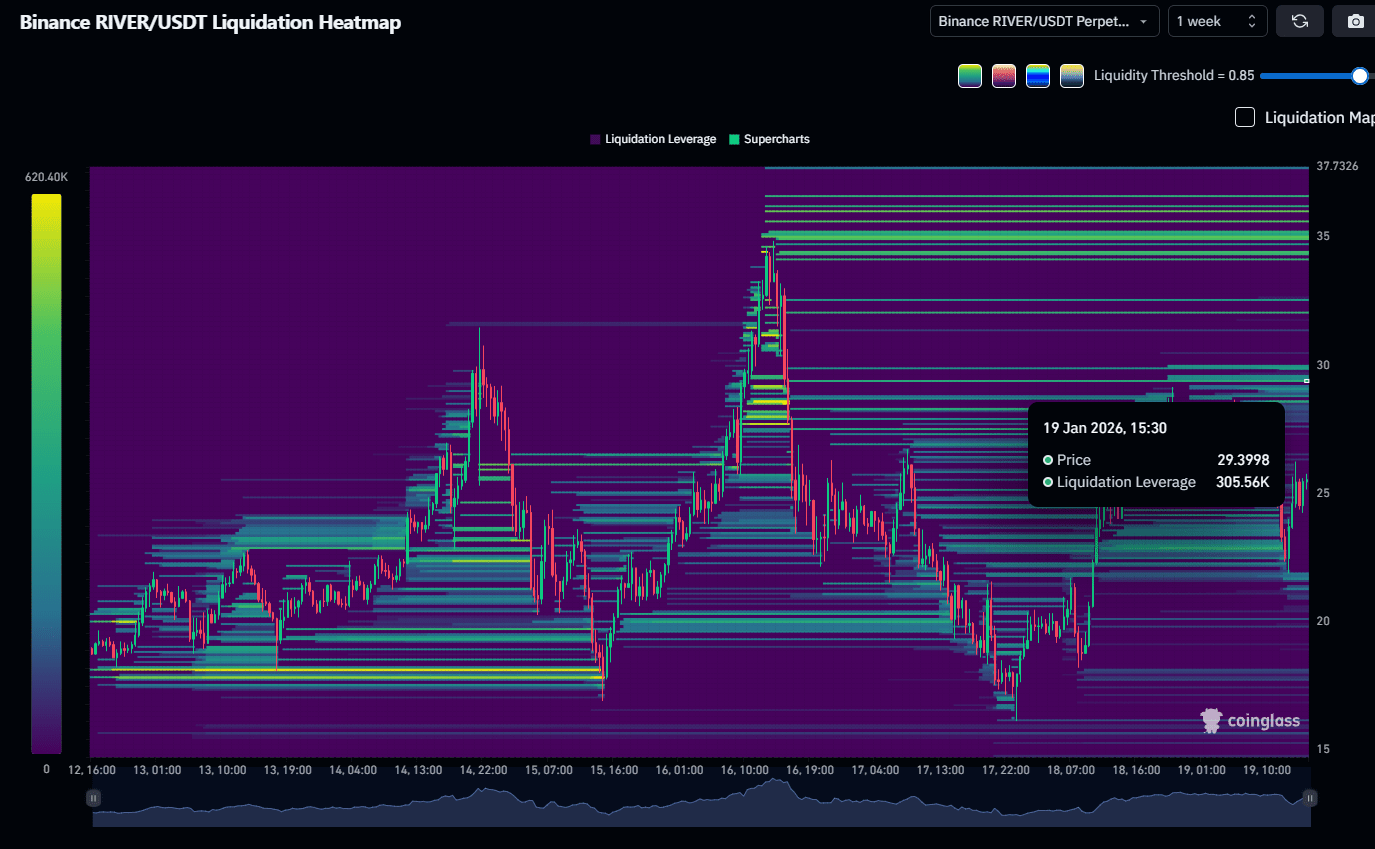Open the 1 week time range dropdown
The image size is (1375, 849).
[1217, 21]
